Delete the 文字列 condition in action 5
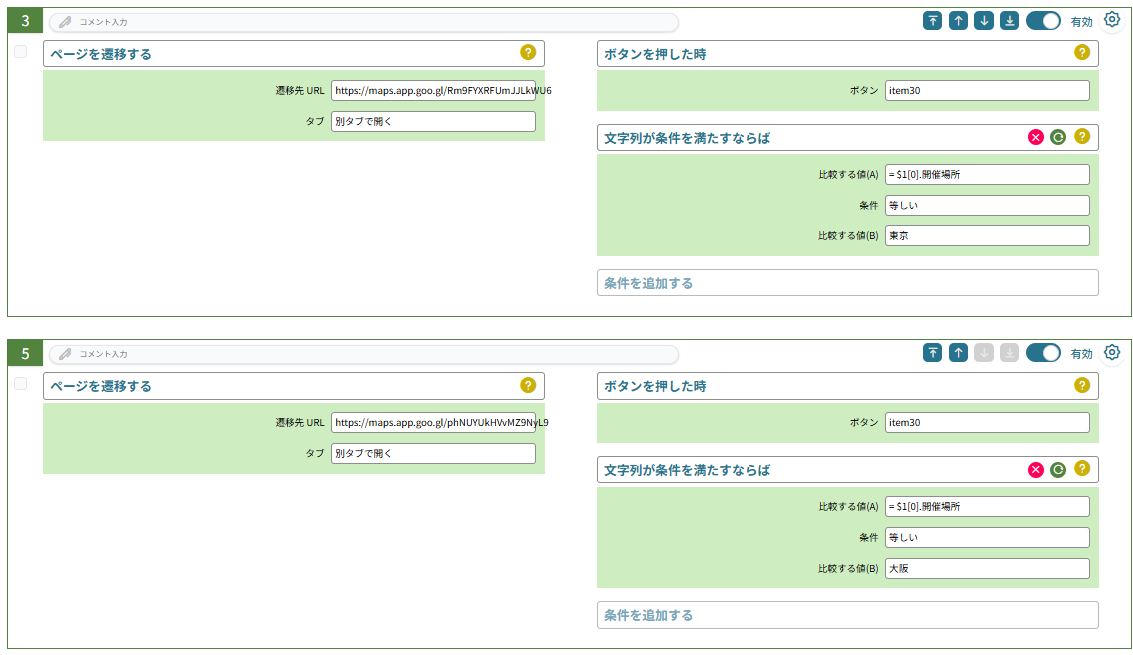The image size is (1133, 655). click(x=1035, y=470)
